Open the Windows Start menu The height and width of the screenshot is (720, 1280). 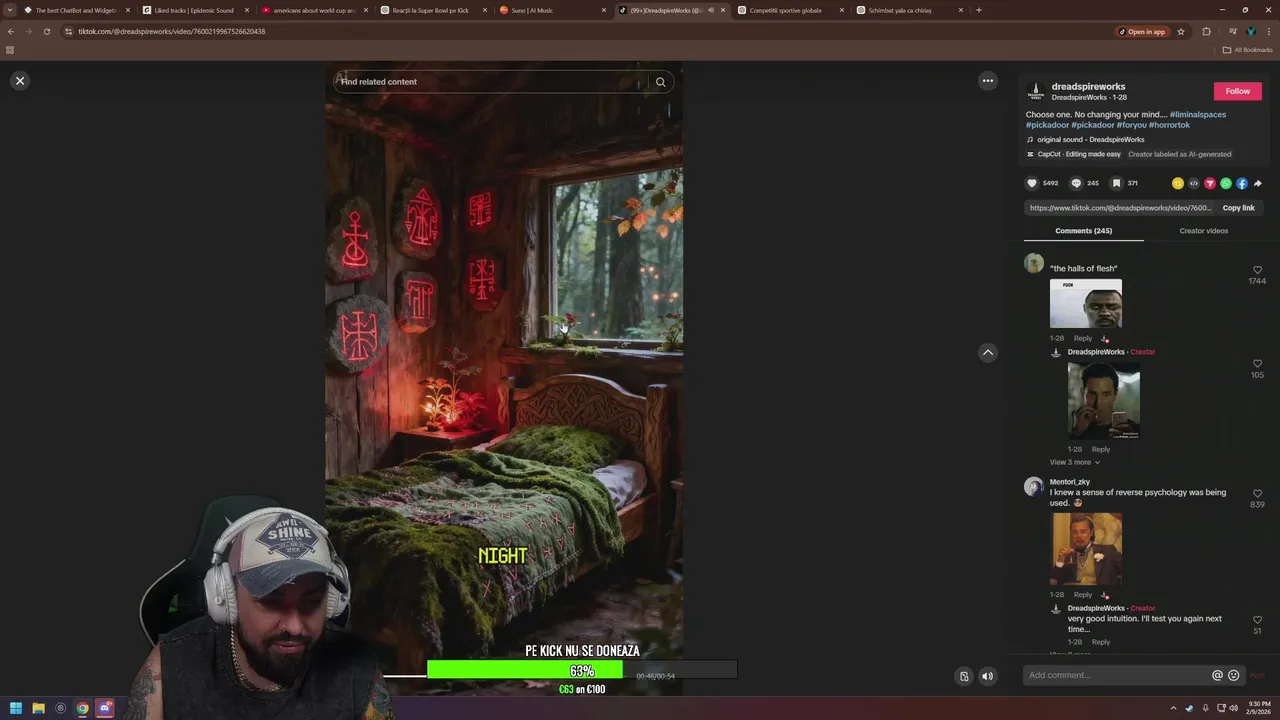pyautogui.click(x=16, y=708)
